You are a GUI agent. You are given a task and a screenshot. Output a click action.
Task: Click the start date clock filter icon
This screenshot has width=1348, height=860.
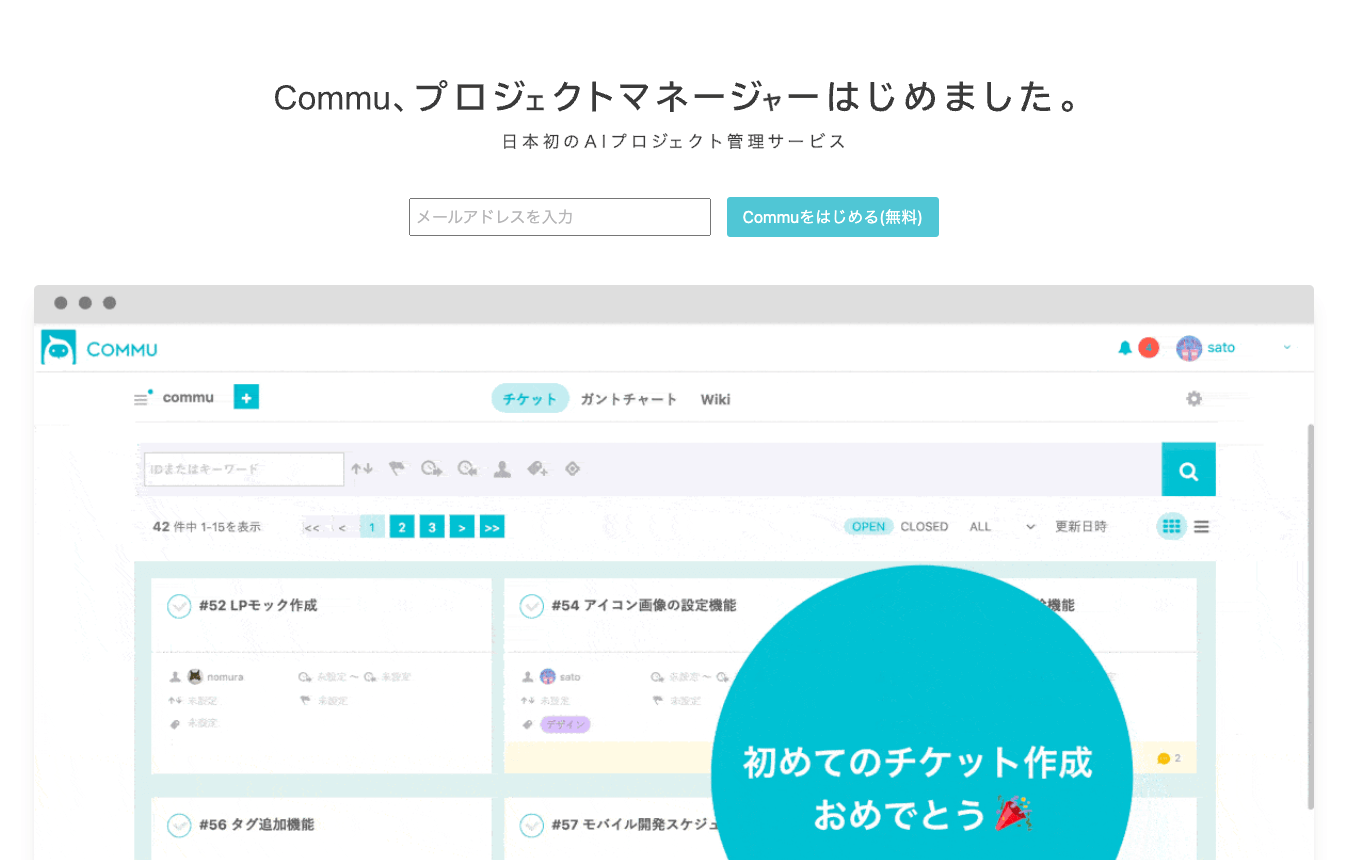coord(432,468)
